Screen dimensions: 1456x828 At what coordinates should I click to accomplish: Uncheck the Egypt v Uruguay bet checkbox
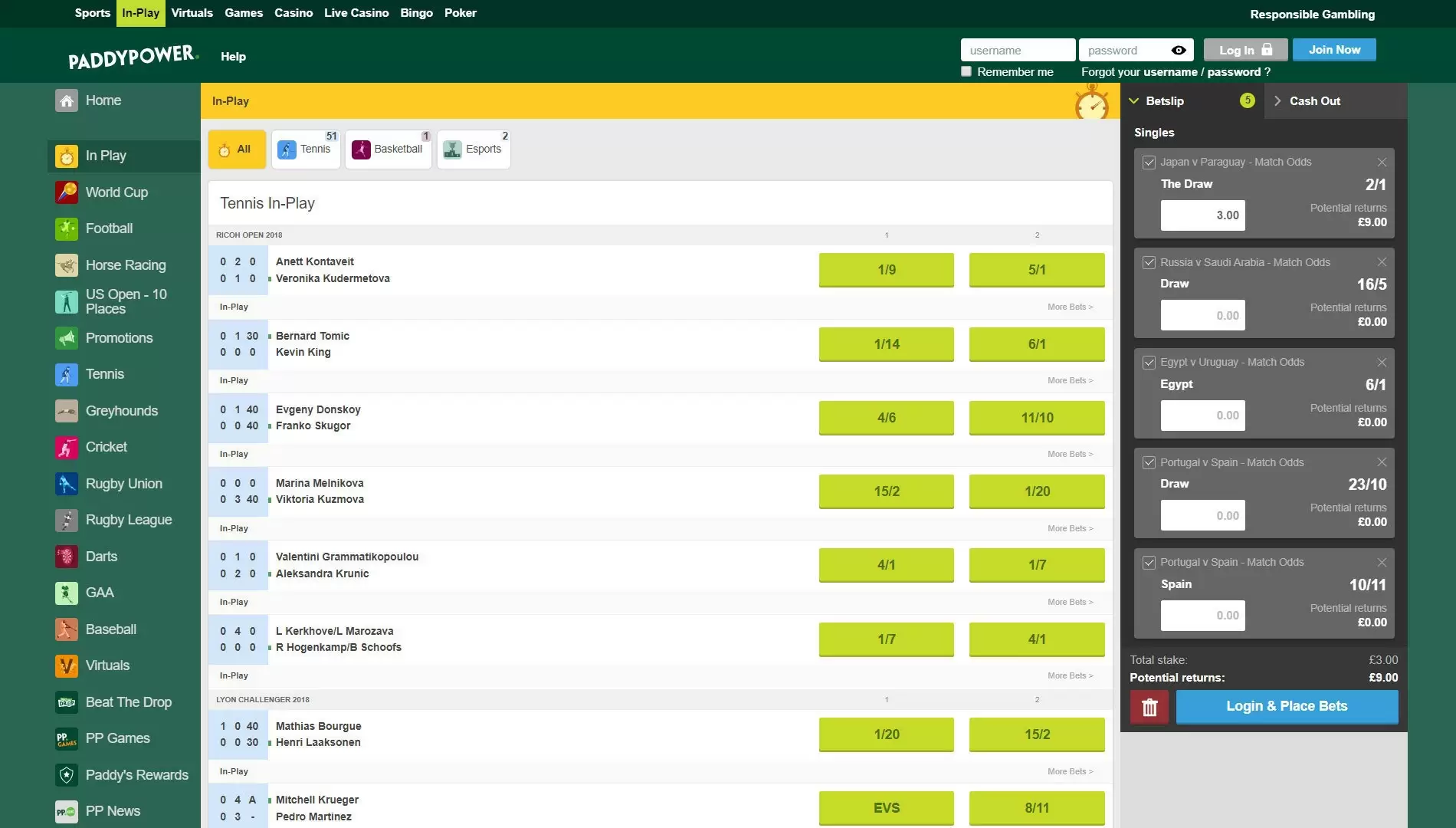(1149, 363)
